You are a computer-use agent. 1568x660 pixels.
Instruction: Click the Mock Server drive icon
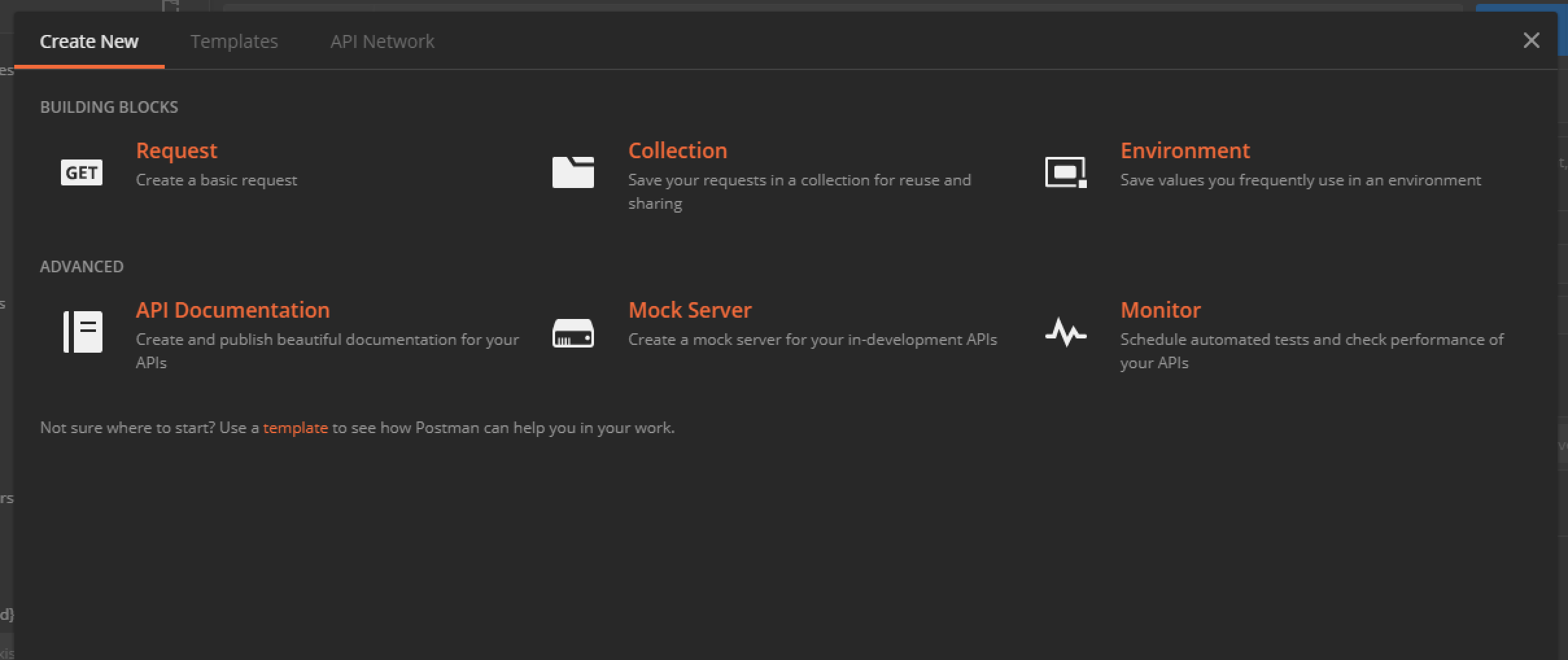click(573, 333)
